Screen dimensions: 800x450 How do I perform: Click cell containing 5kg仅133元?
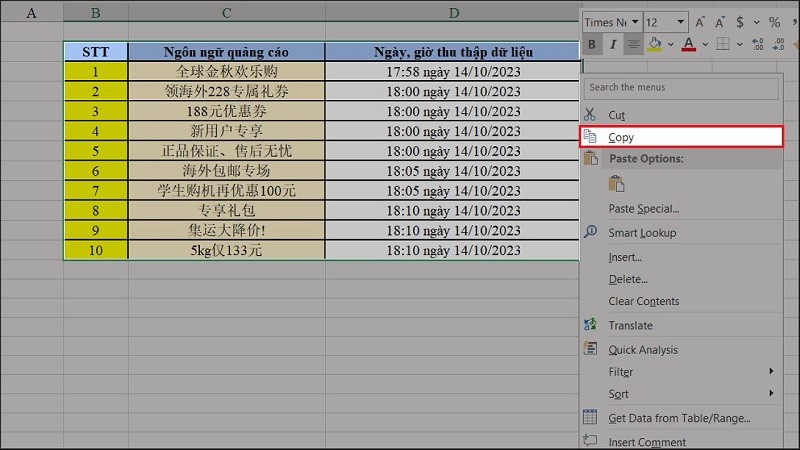point(227,251)
